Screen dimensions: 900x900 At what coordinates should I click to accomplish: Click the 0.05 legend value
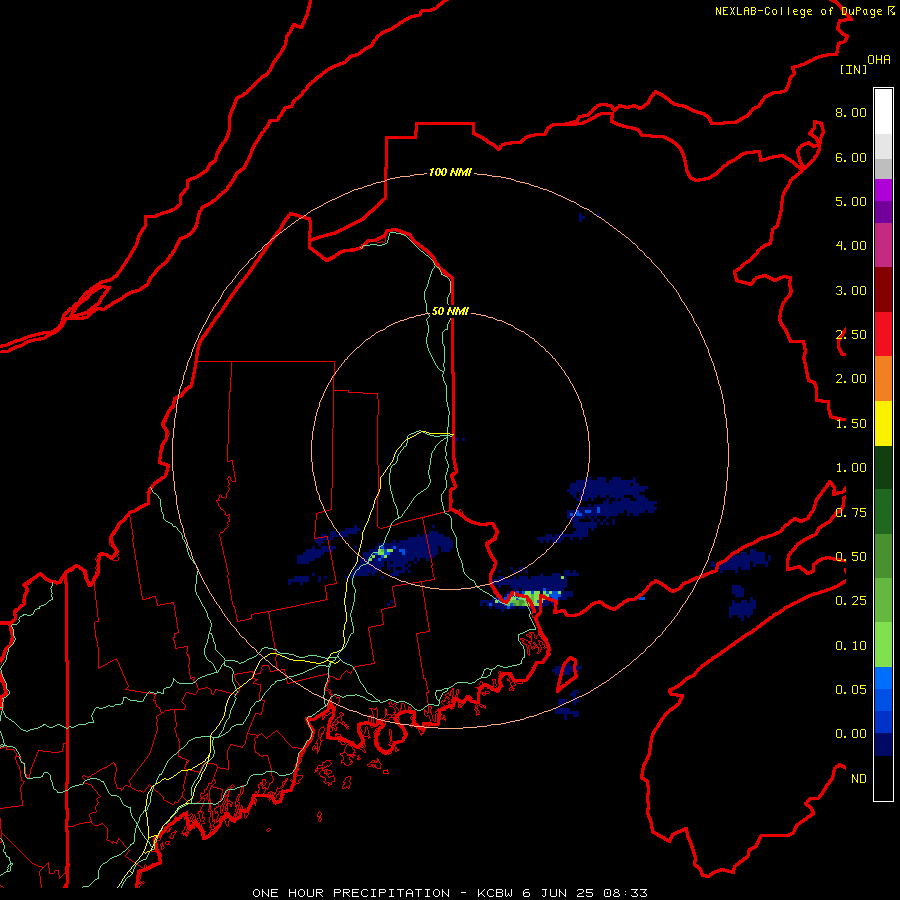851,690
